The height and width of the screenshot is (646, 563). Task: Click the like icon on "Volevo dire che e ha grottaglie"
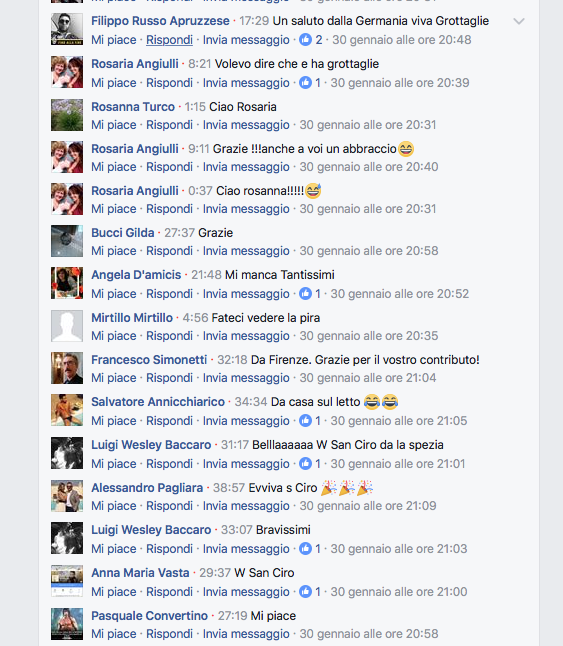tap(305, 82)
